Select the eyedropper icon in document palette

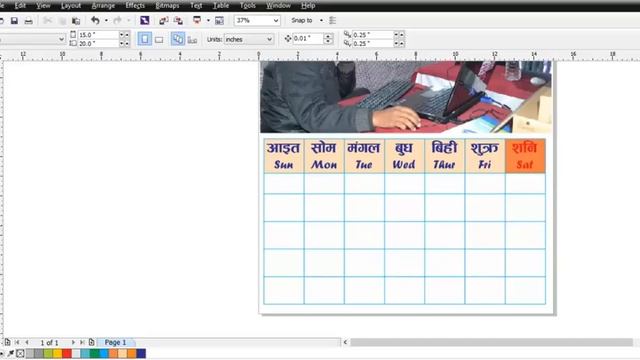[x=11, y=353]
